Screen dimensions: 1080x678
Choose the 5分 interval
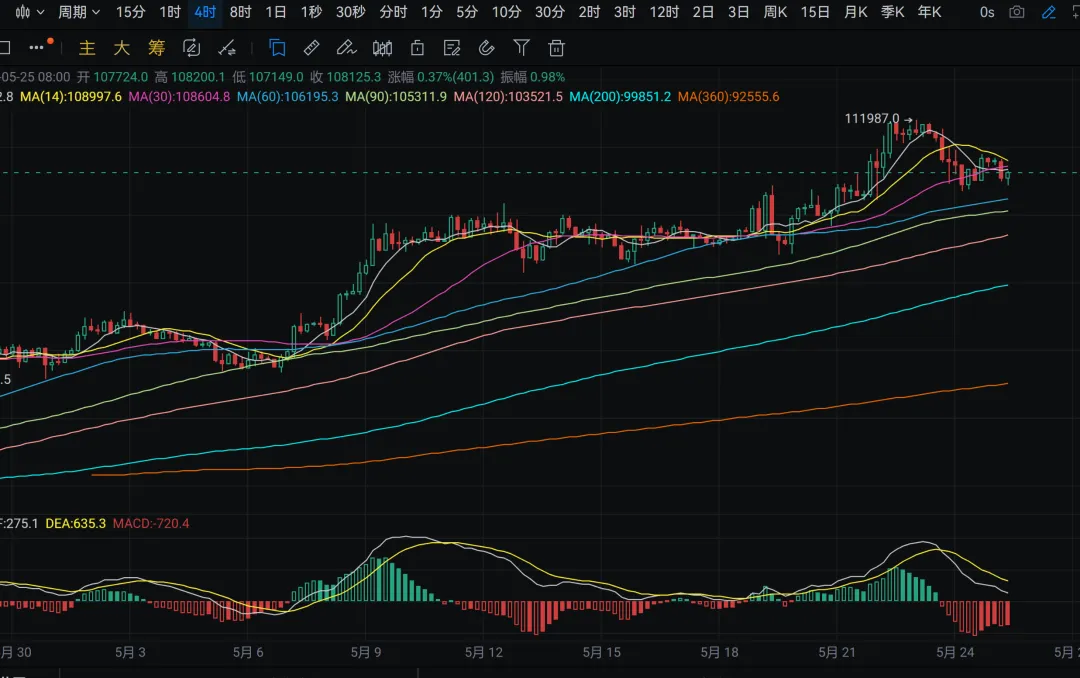click(466, 12)
